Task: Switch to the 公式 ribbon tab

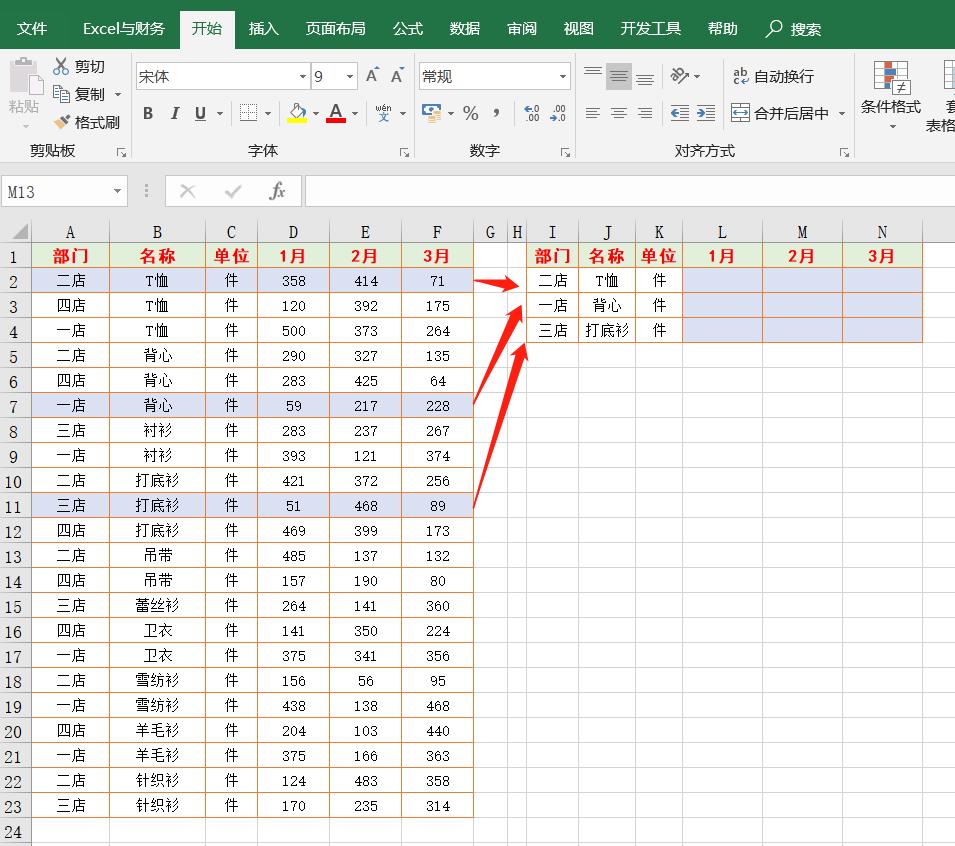Action: (407, 29)
